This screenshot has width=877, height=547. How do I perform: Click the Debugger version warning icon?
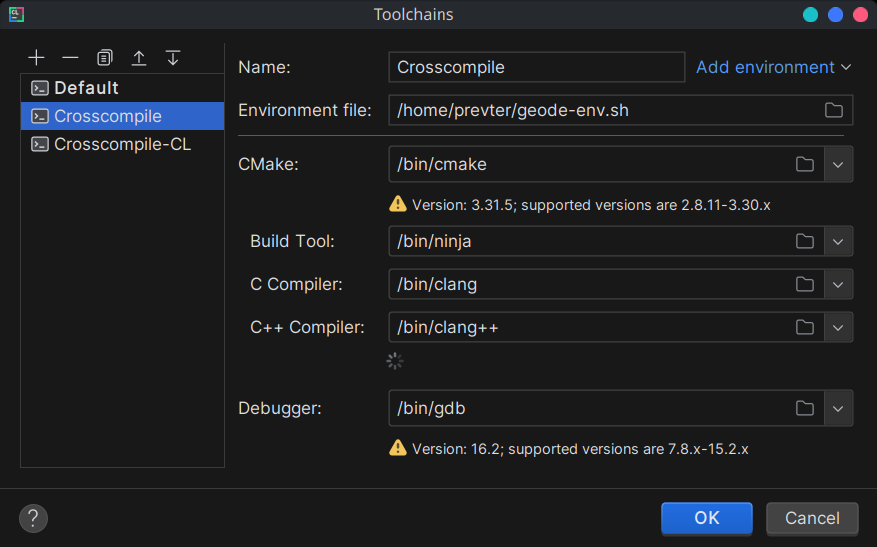[398, 448]
